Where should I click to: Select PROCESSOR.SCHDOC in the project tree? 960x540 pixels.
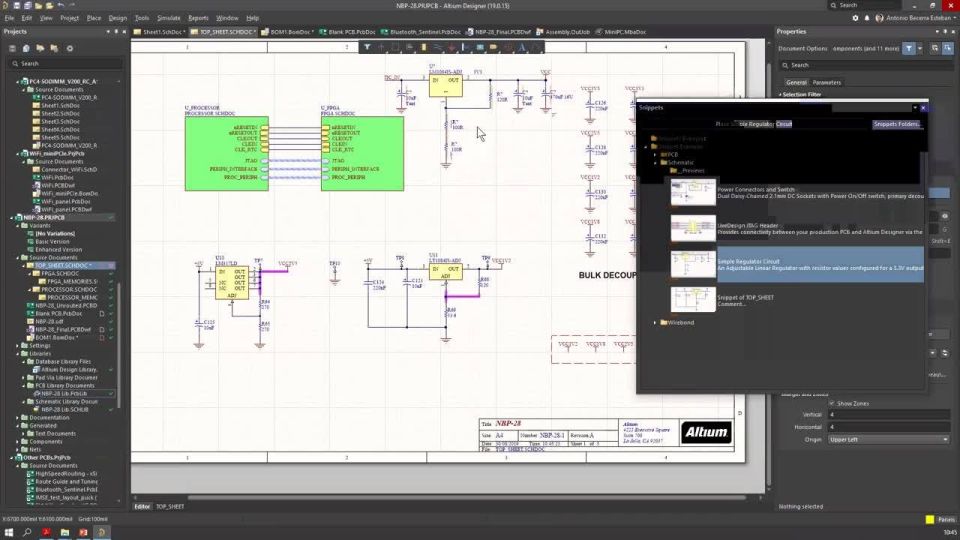coord(69,290)
